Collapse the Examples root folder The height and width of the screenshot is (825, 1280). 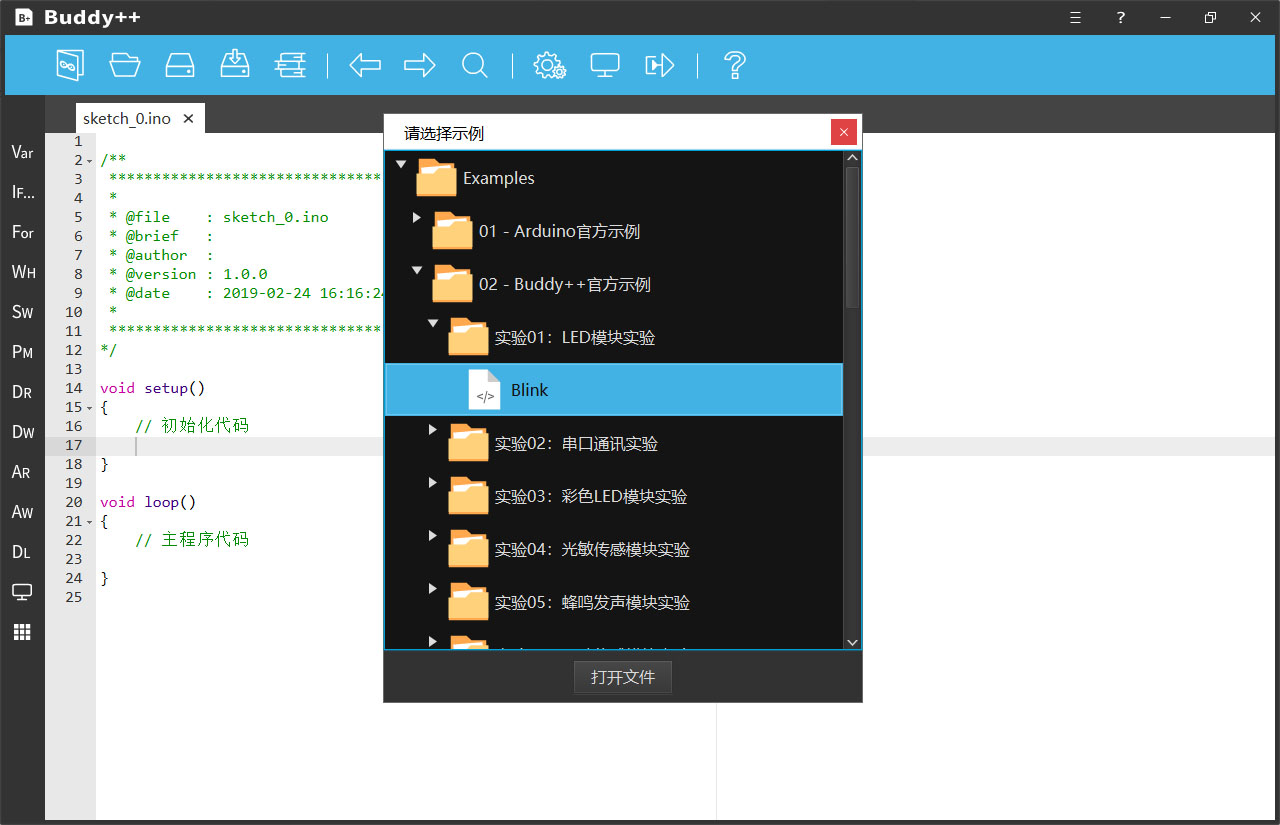(x=401, y=164)
